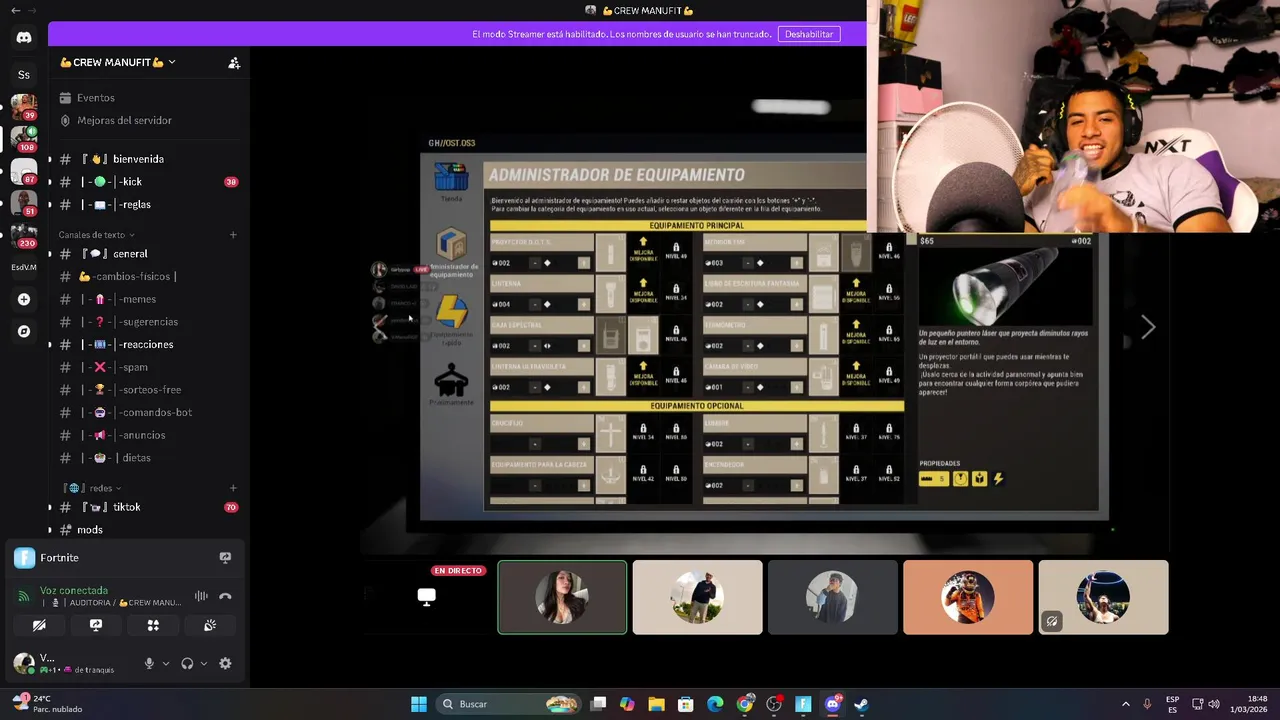
Task: Expand CREW MANUFIT server menu
Action: pos(117,62)
